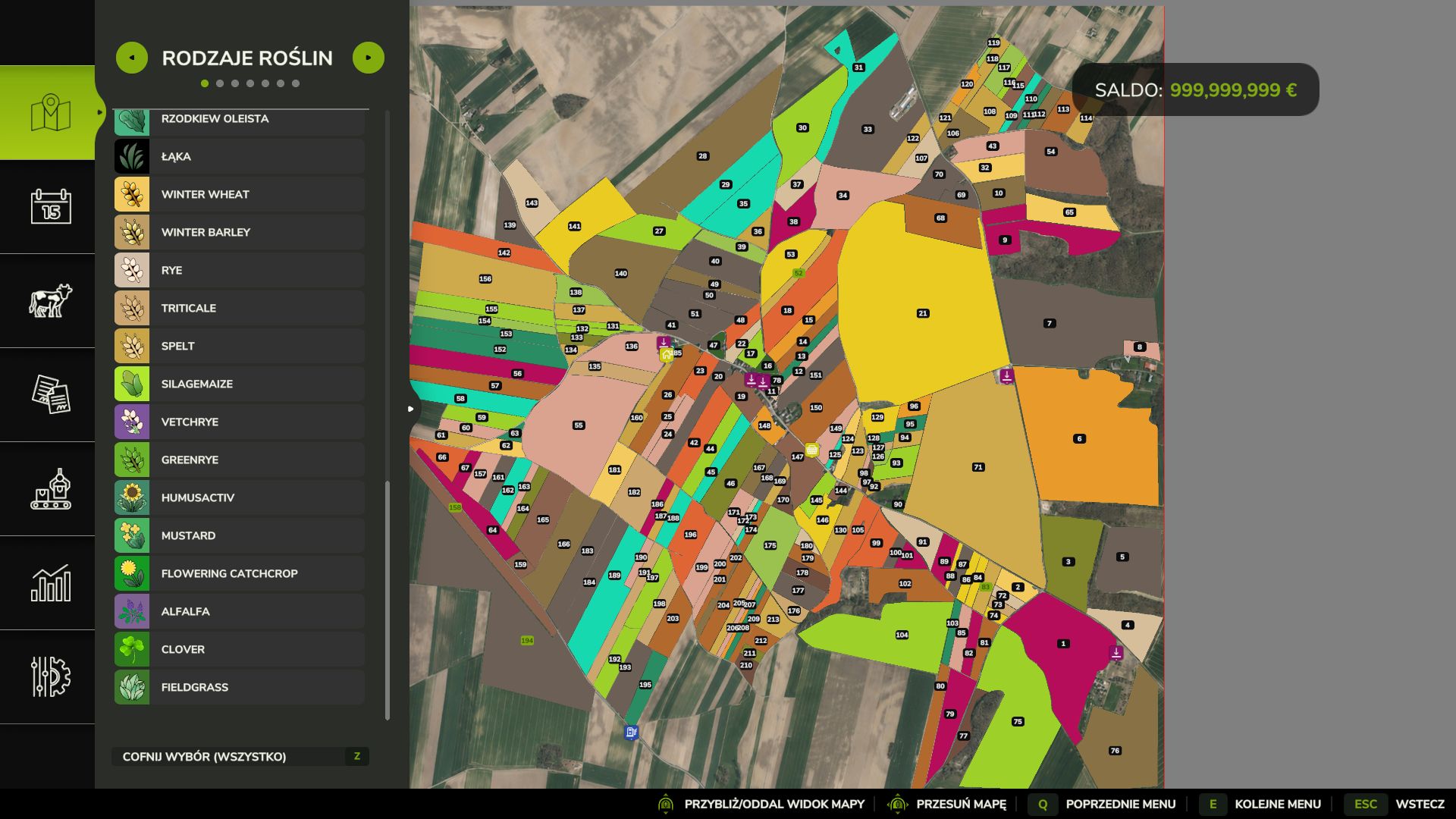Click the Greenrye crop icon
Image resolution: width=1456 pixels, height=819 pixels.
click(x=132, y=460)
